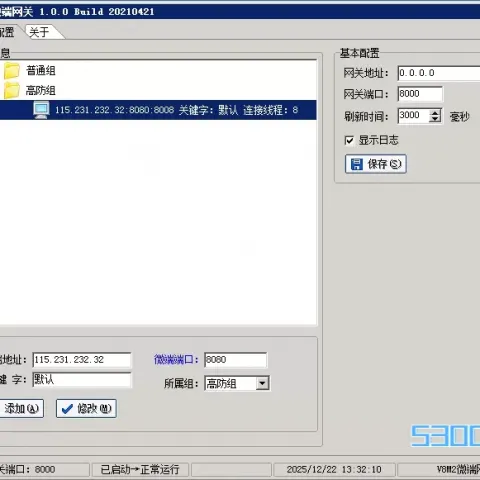Click the 已启动→正常运行 status text

[x=140, y=470]
